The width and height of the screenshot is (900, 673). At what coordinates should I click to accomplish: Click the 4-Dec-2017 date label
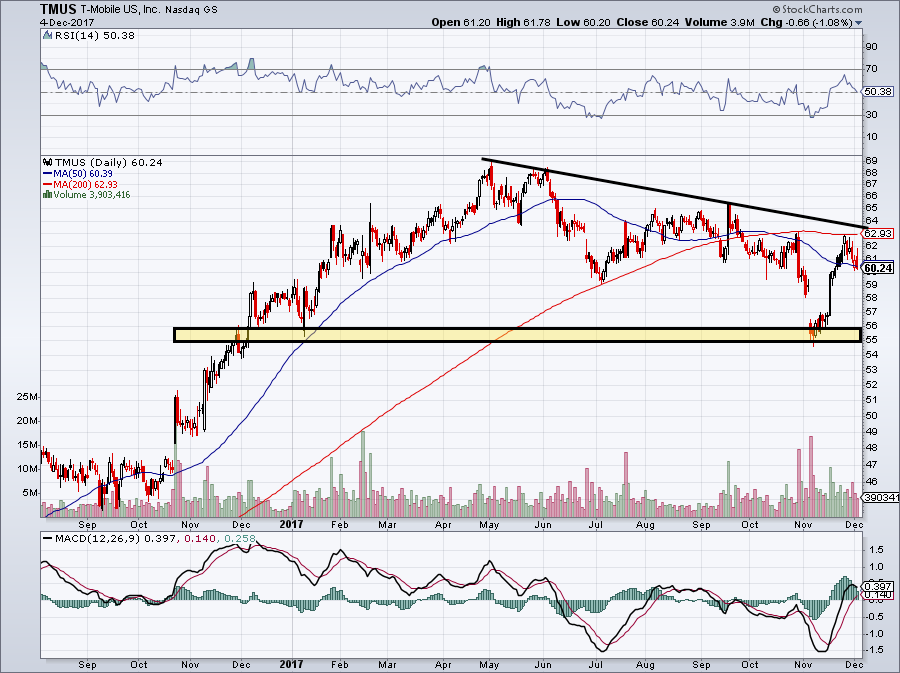click(65, 22)
